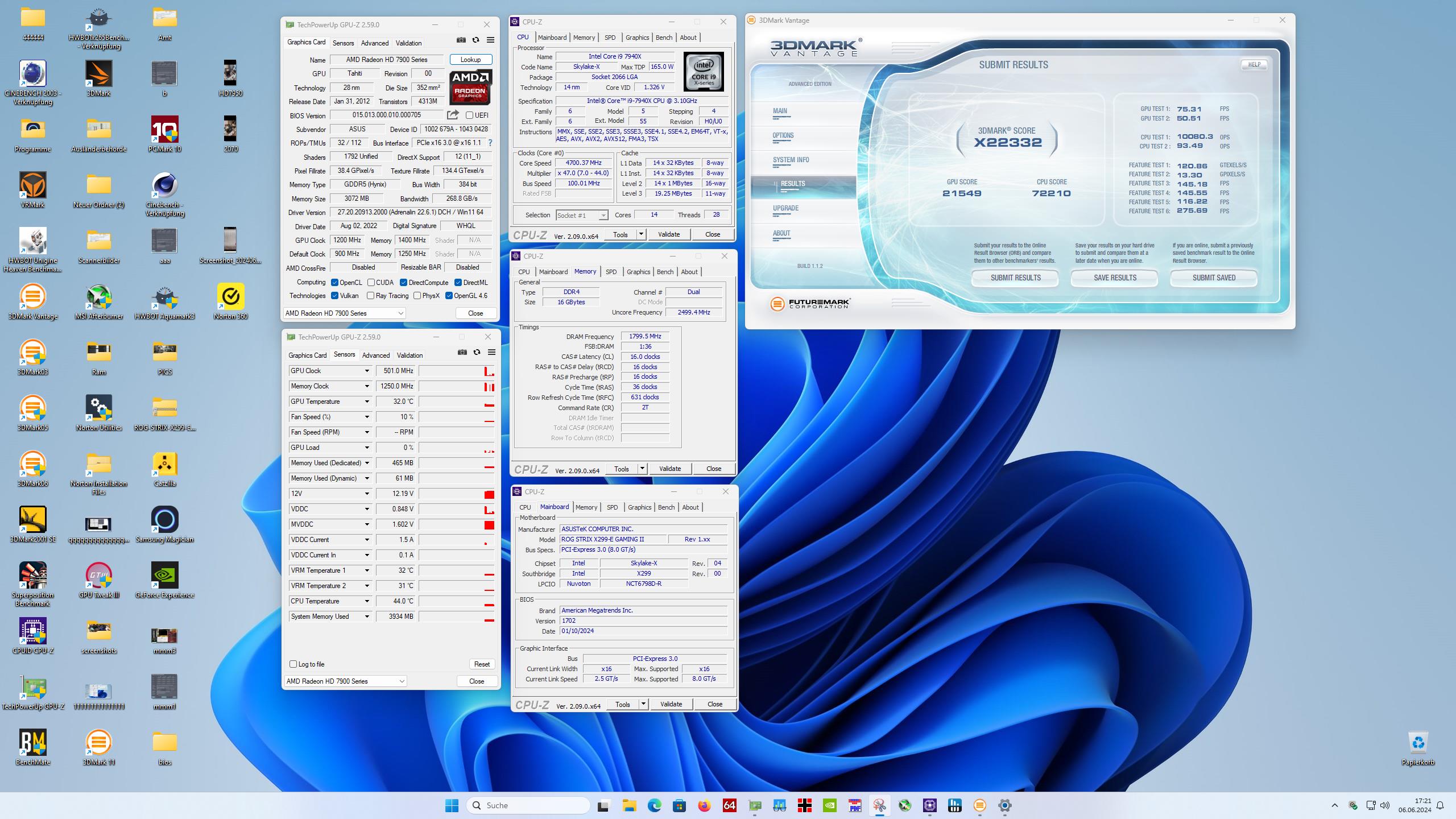
Task: Click the refresh icon in upper GPU-Z window
Action: point(476,40)
